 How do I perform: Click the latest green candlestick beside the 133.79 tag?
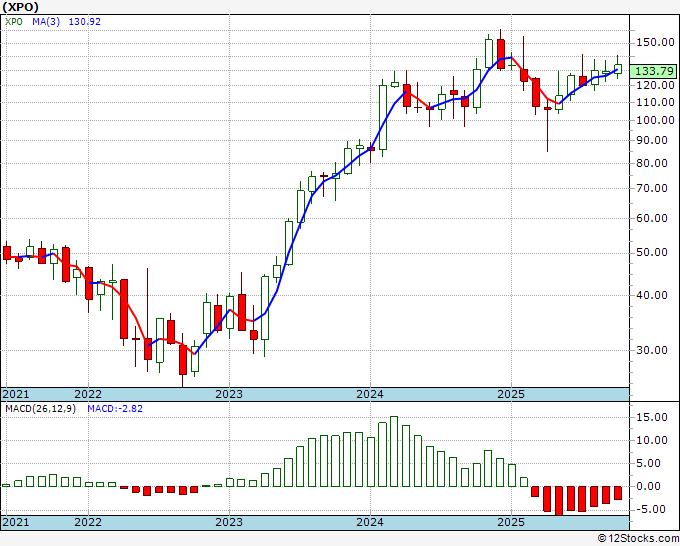(x=618, y=67)
